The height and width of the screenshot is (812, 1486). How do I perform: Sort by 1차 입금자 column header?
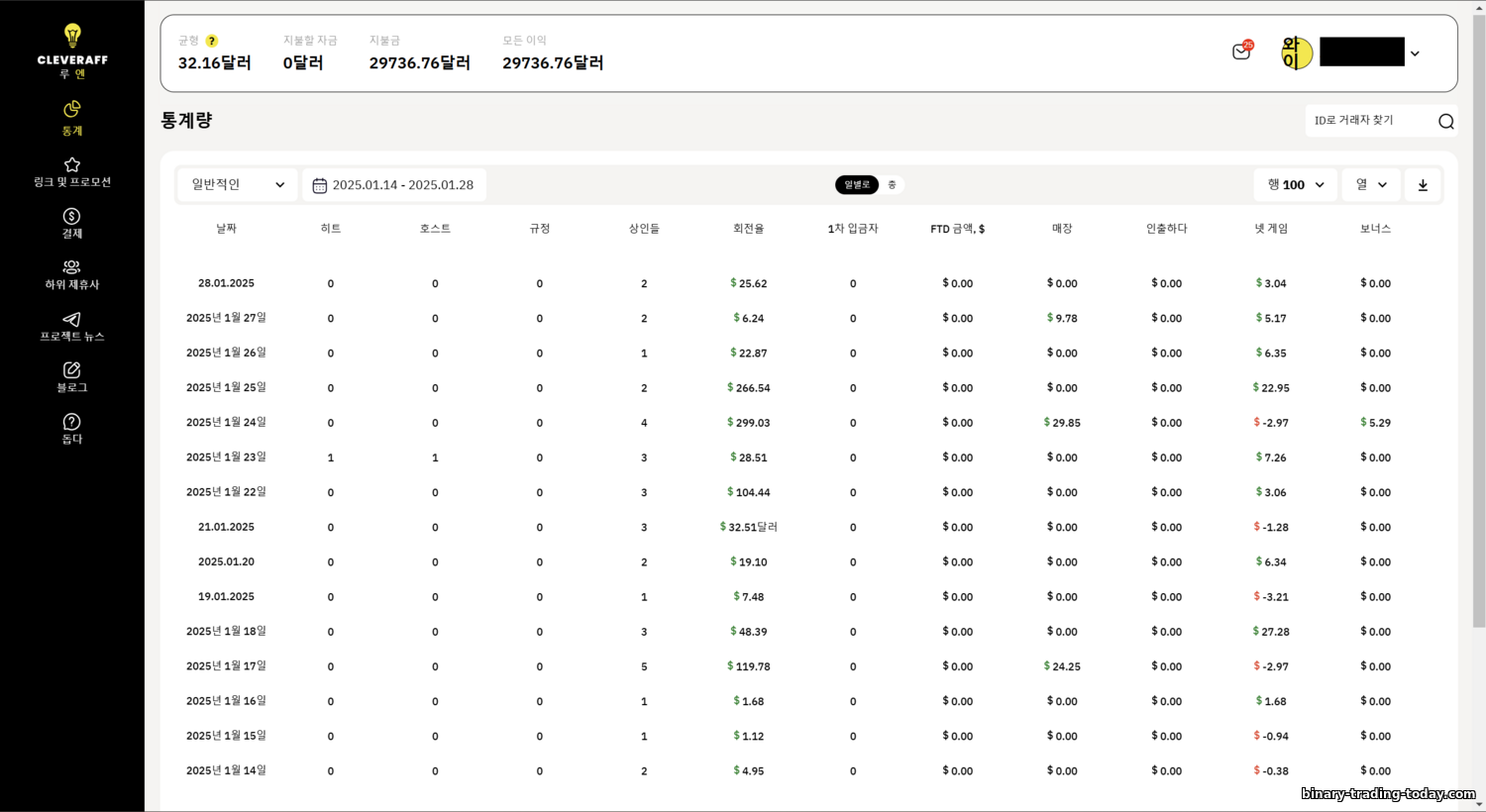coord(853,229)
